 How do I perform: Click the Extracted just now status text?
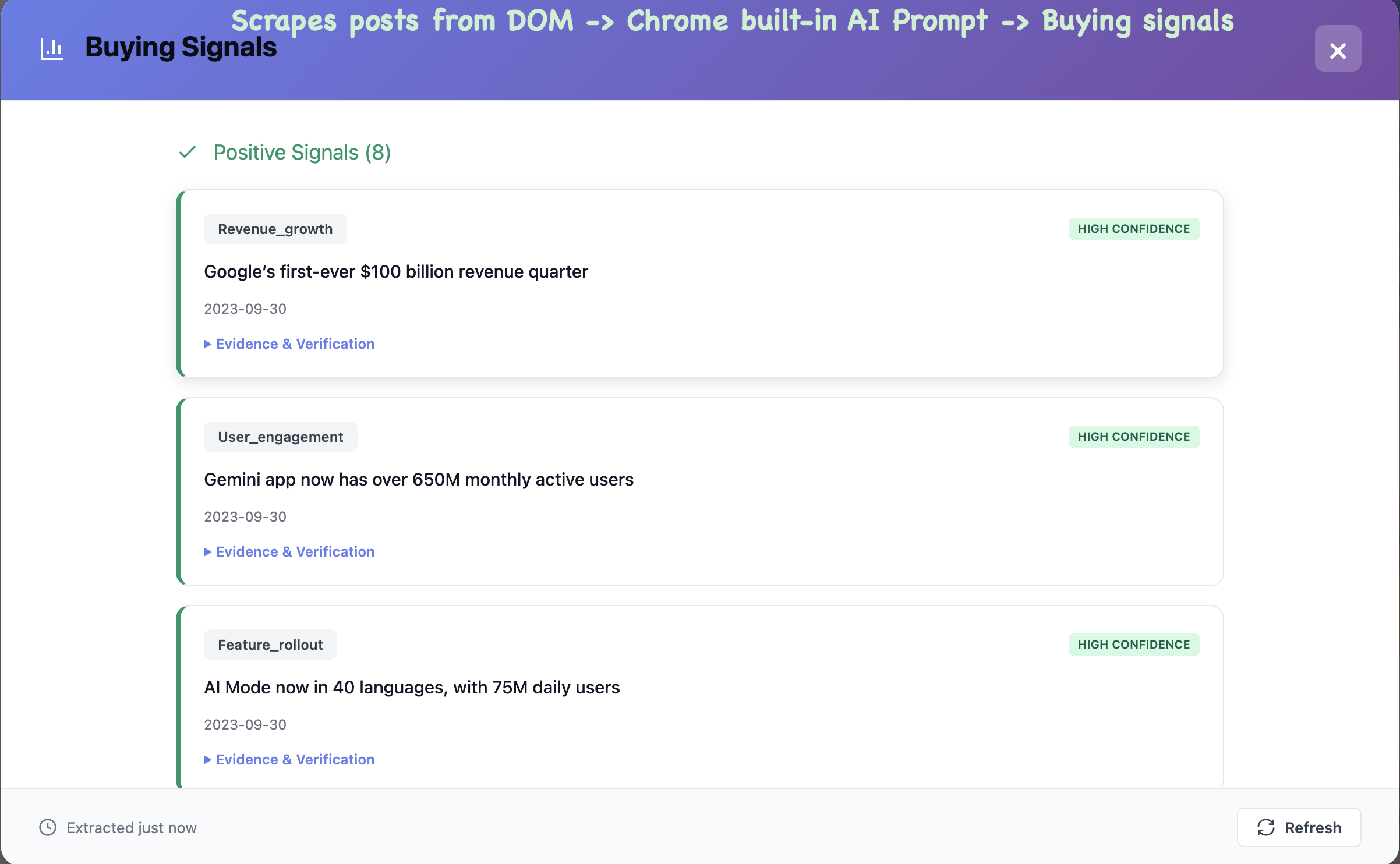pyautogui.click(x=132, y=828)
